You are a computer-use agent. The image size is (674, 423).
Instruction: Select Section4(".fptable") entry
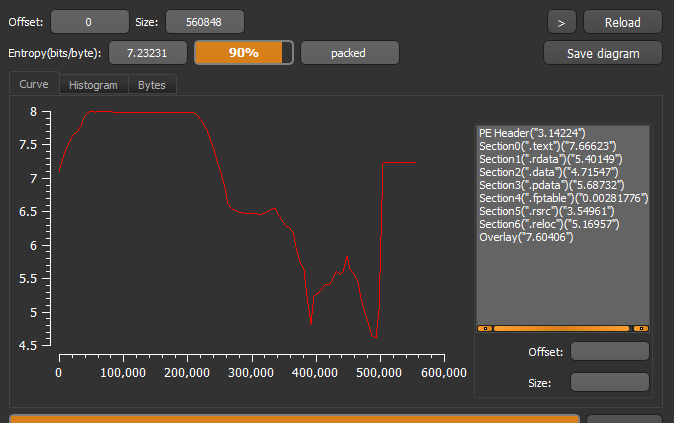tap(563, 198)
